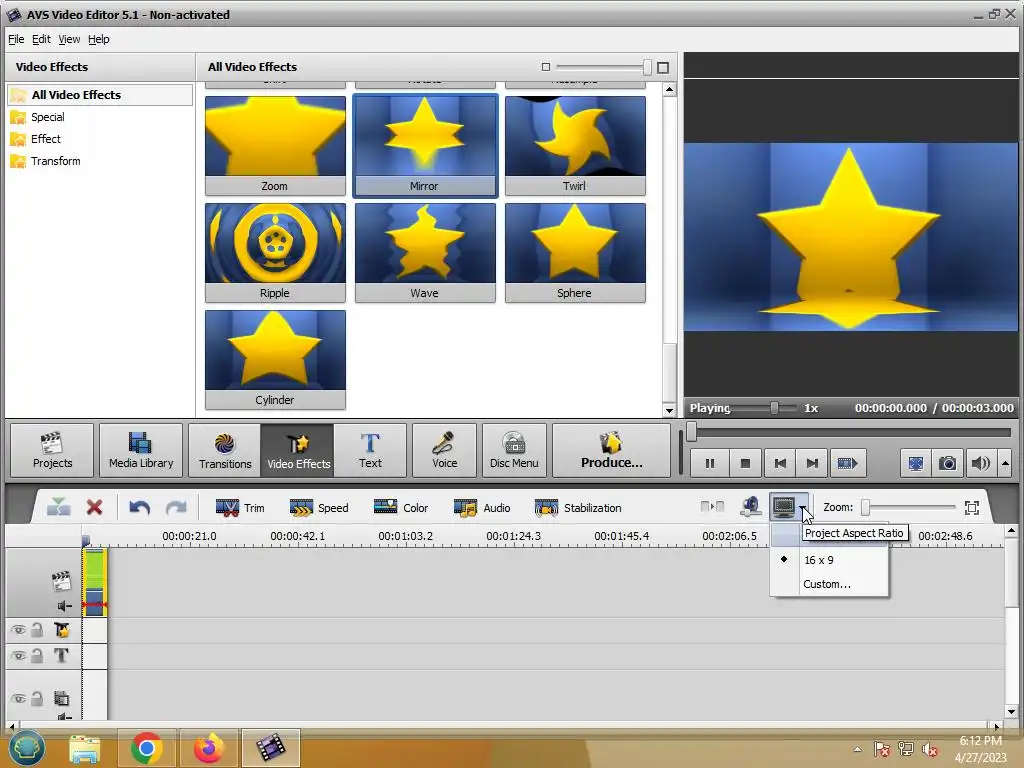This screenshot has width=1024, height=768.
Task: Adjust the timeline Zoom slider
Action: (x=865, y=507)
